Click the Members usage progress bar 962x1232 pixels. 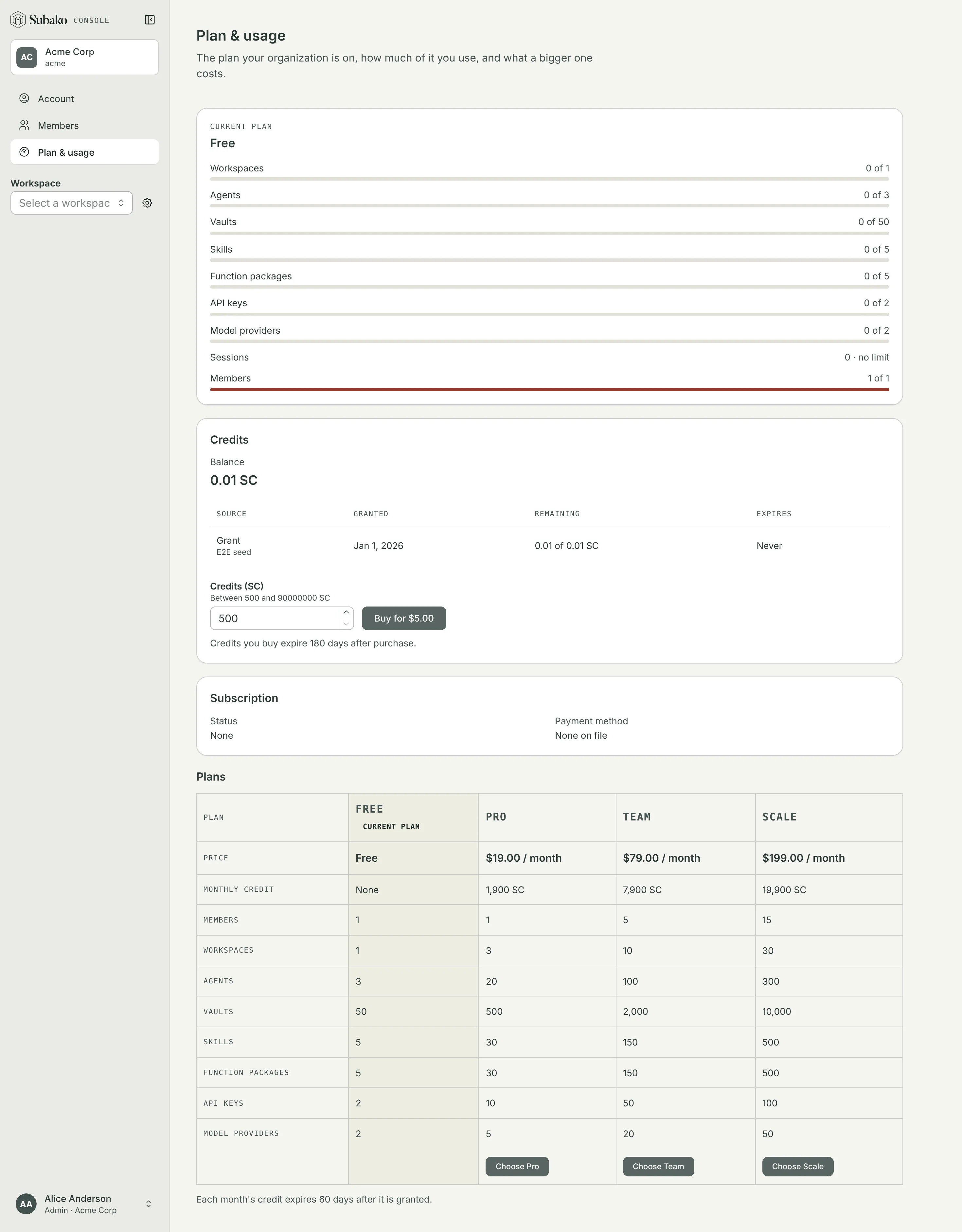(x=550, y=389)
